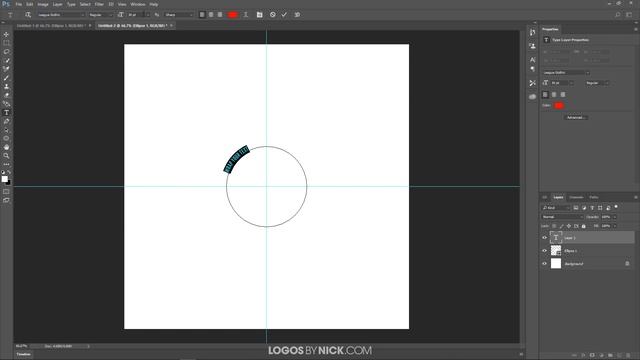Select the Rectangular Marquee tool
The width and height of the screenshot is (640, 360).
(x=6, y=43)
